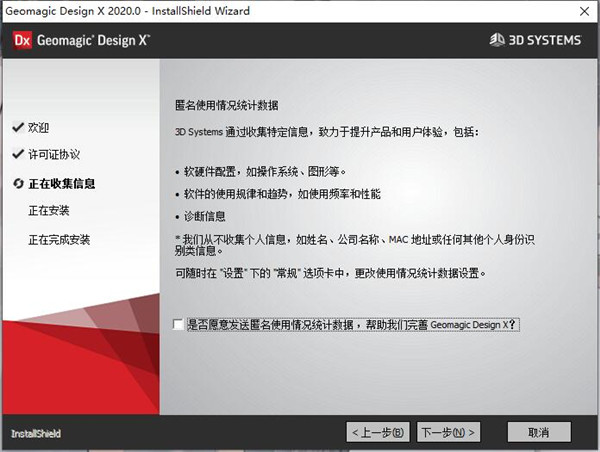This screenshot has height=452, width=600.
Task: Click the 3D Systems logo icon
Action: 497,39
